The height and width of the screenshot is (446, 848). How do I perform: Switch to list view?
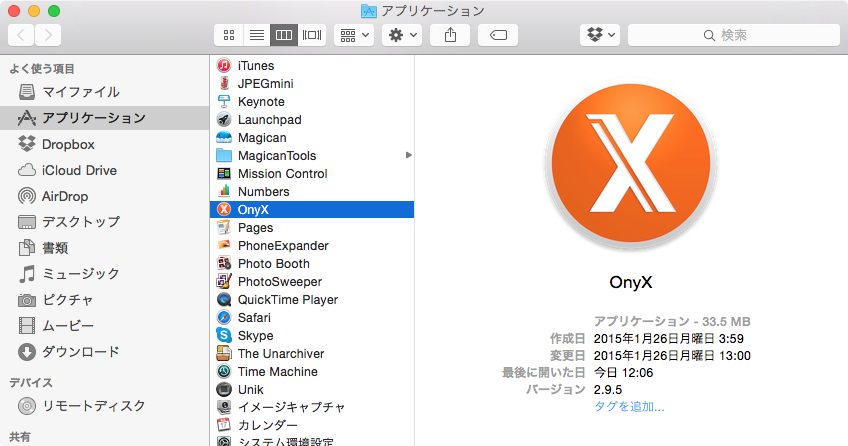(256, 35)
